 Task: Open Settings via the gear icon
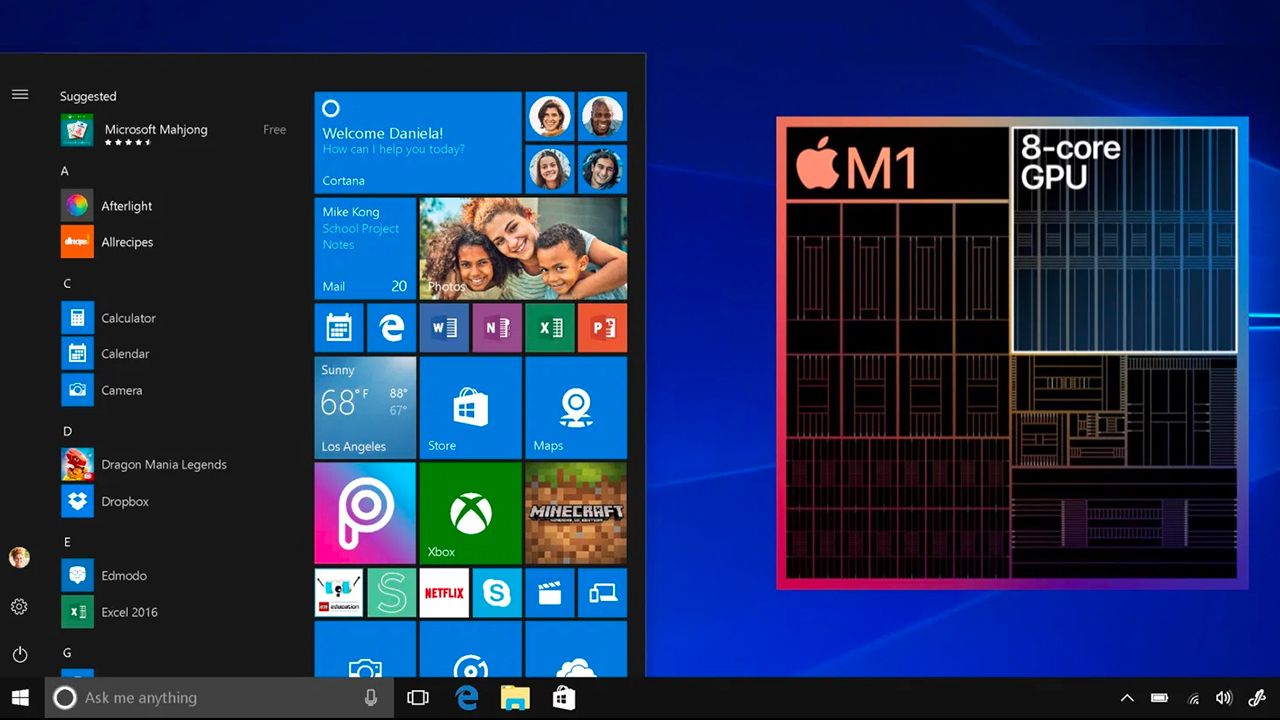coord(19,607)
